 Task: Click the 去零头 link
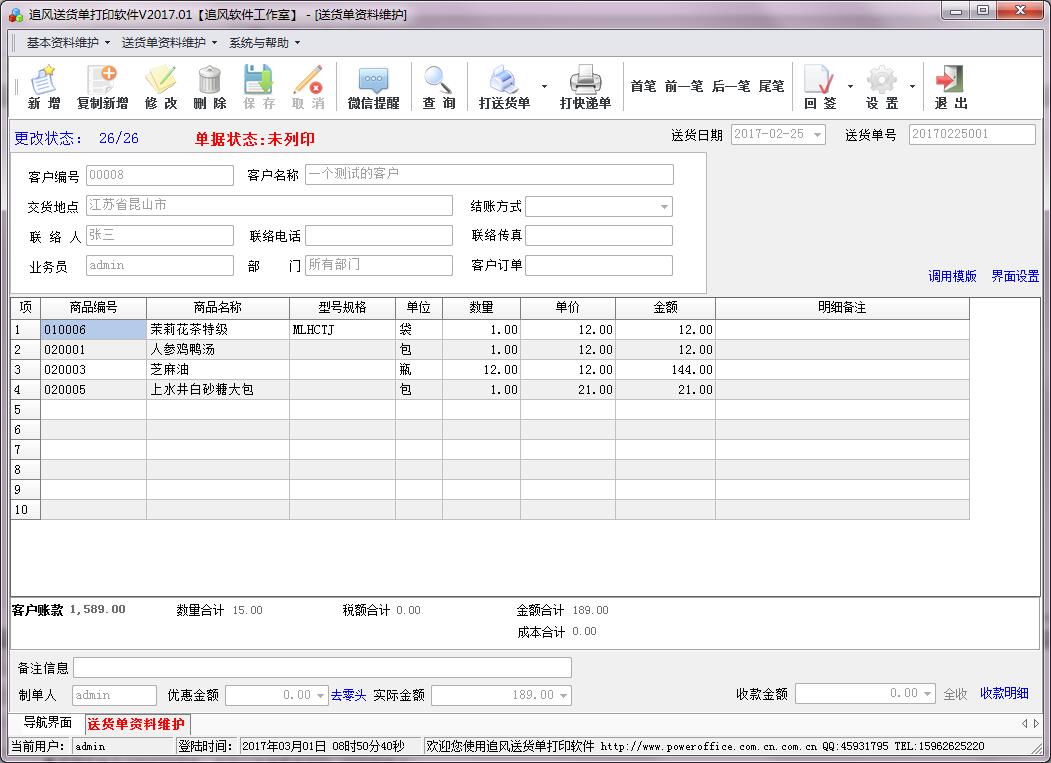coord(349,695)
